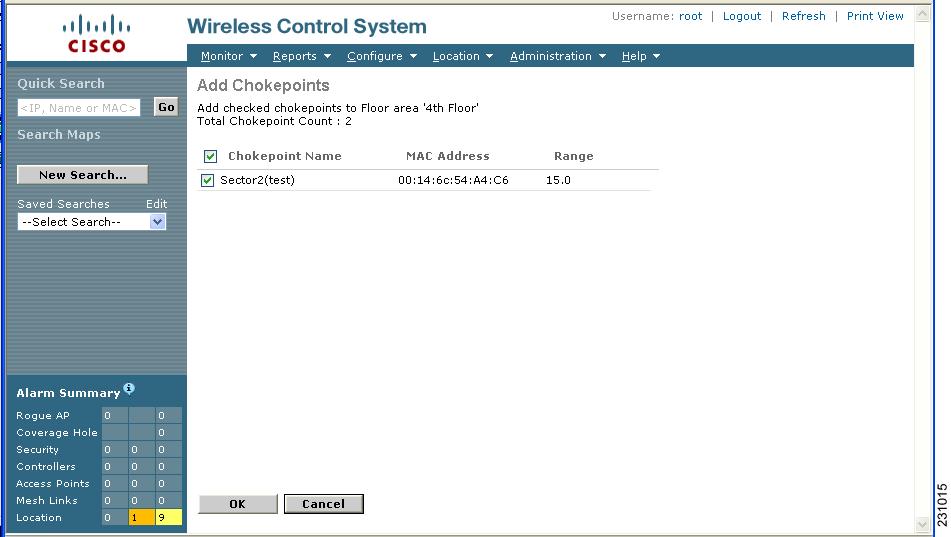Click the scrollbar up arrow
The height and width of the screenshot is (537, 951).
922,13
